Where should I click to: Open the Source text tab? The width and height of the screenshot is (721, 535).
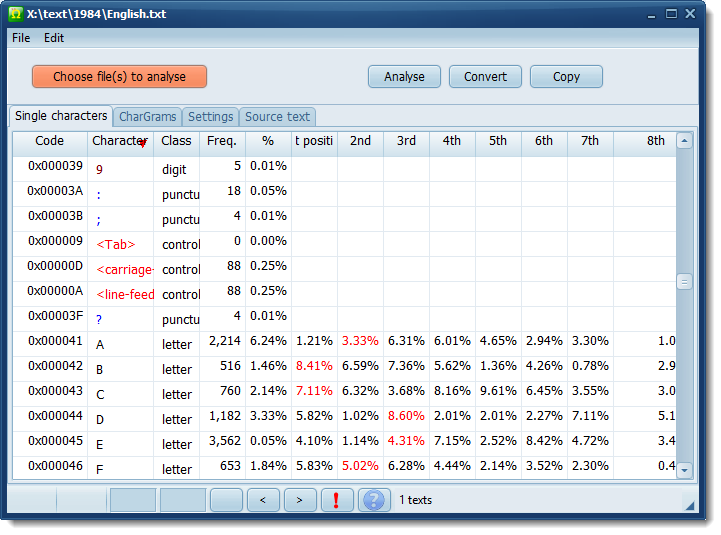277,117
